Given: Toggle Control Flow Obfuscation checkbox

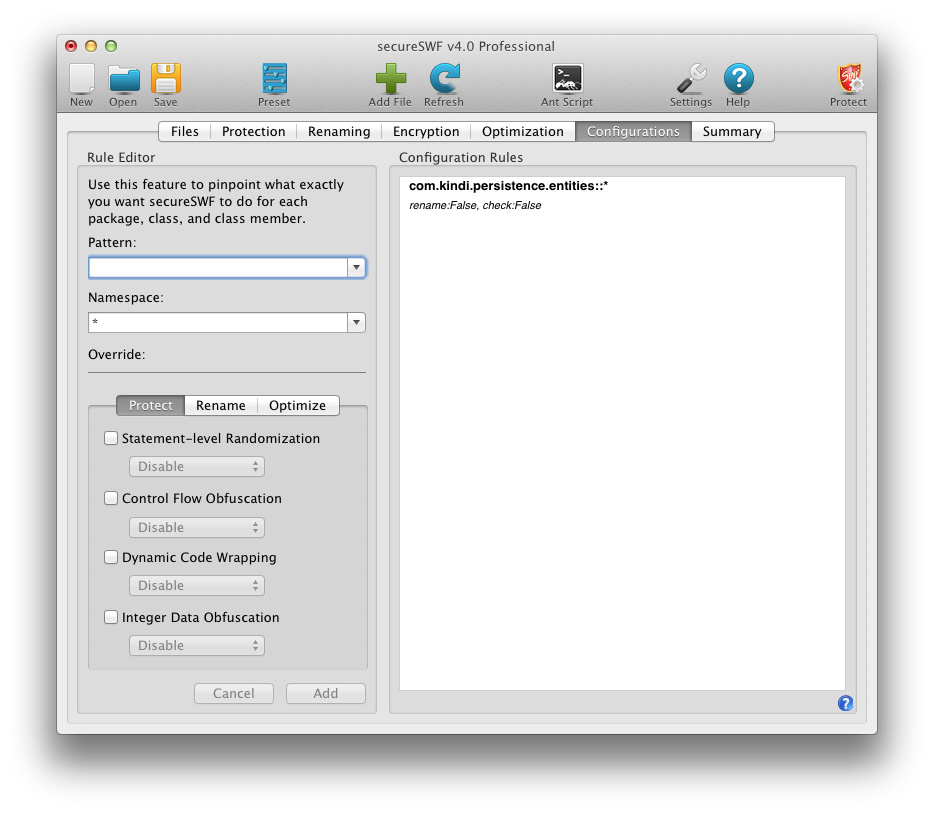Looking at the screenshot, I should (x=111, y=498).
